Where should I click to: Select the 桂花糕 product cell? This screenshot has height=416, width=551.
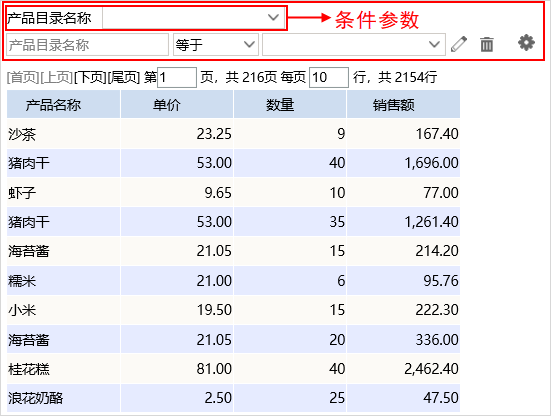tap(64, 369)
